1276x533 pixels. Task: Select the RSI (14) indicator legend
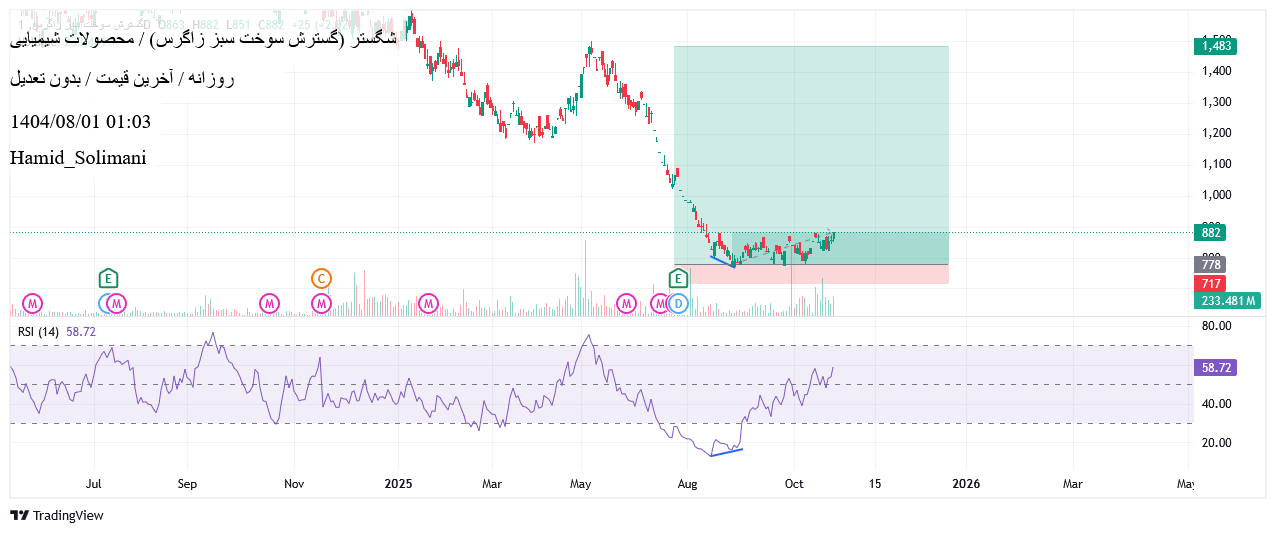click(38, 331)
